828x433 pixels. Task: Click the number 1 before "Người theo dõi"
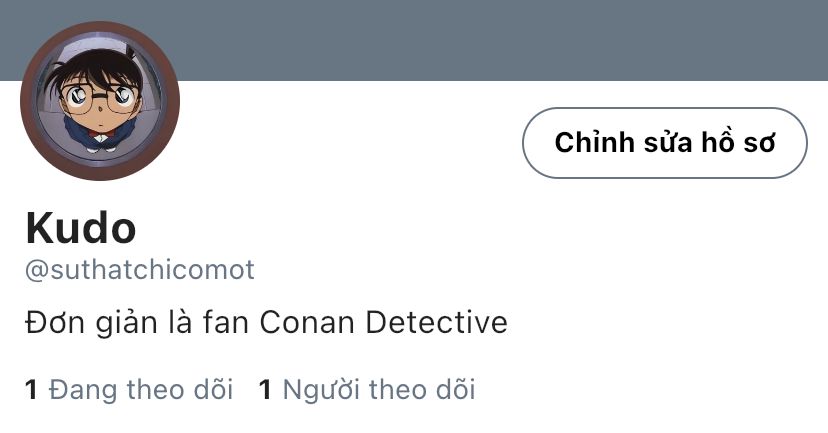point(265,389)
